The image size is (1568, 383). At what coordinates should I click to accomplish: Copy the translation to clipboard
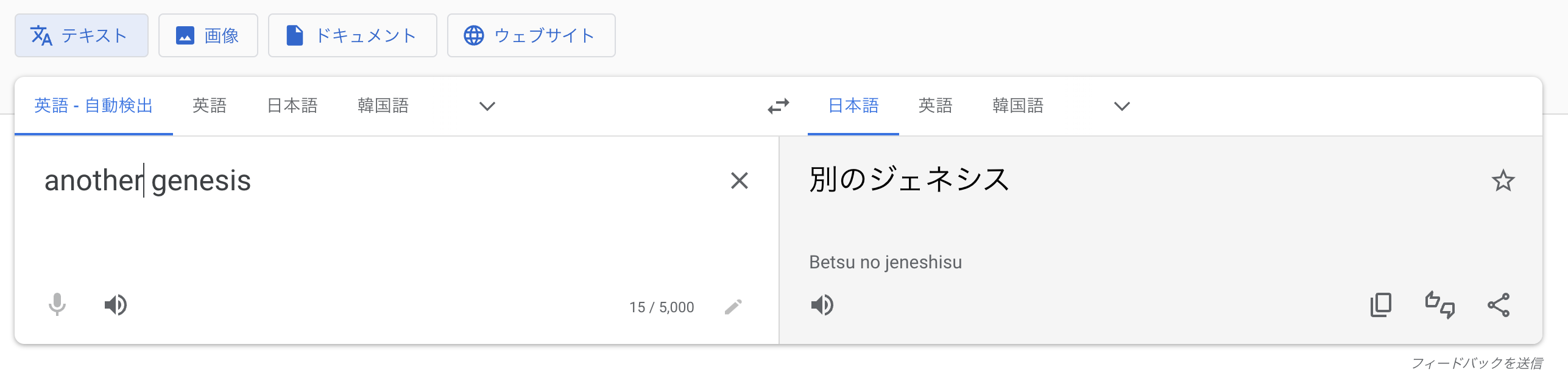click(x=1380, y=304)
